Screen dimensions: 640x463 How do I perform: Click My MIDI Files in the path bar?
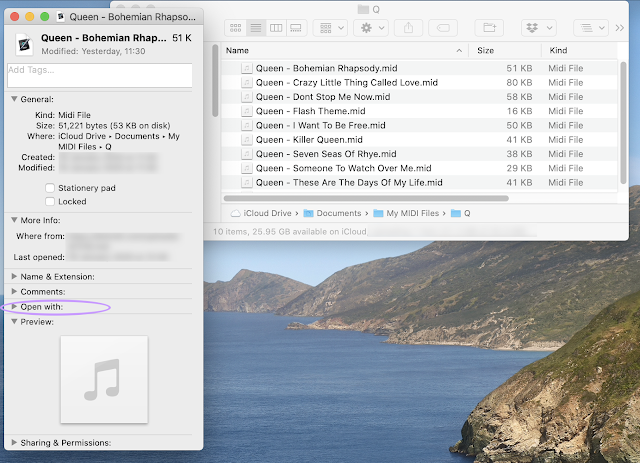click(407, 213)
